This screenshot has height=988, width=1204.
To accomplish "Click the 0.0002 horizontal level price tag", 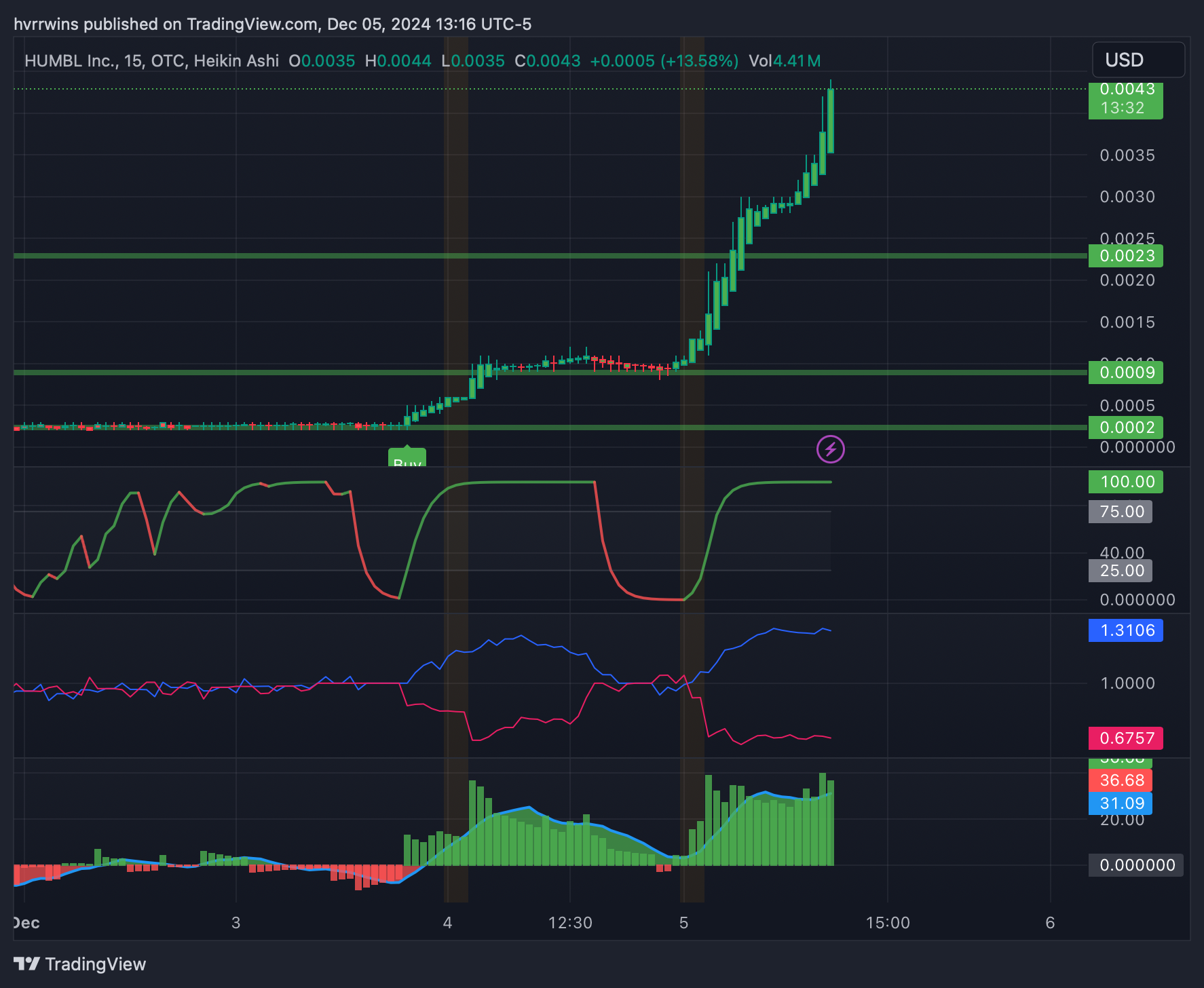I will (1126, 427).
